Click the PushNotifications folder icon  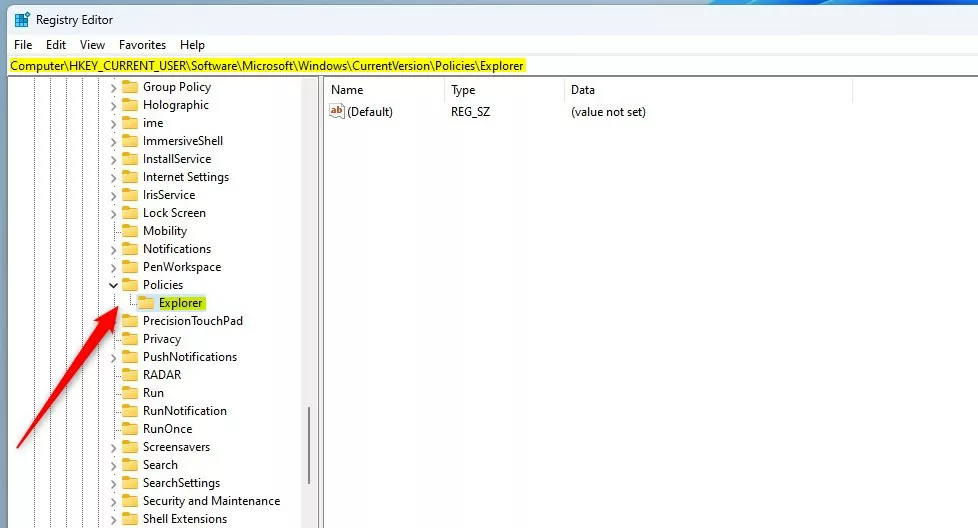(x=130, y=357)
